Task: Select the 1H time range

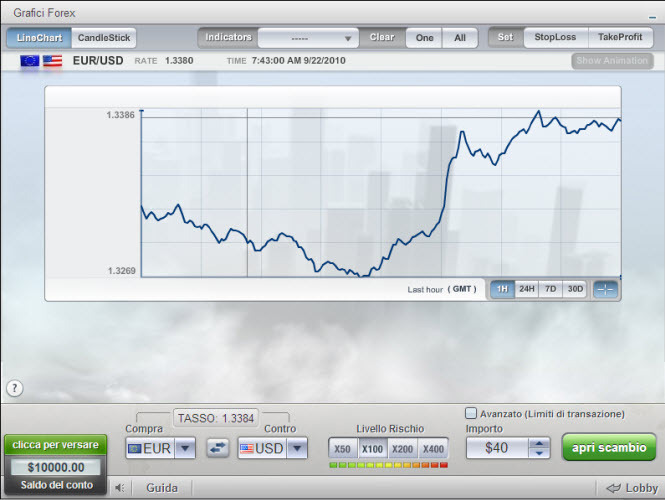Action: (x=502, y=289)
